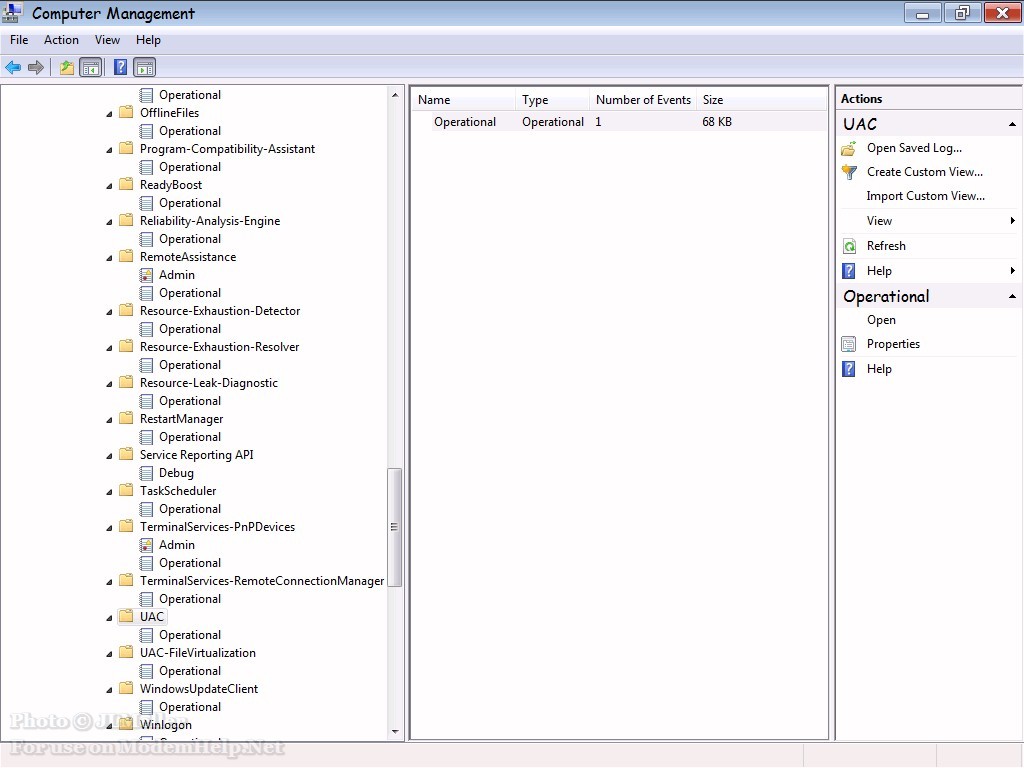Click the Forward arrow in the toolbar
Image resolution: width=1024 pixels, height=768 pixels.
[36, 67]
